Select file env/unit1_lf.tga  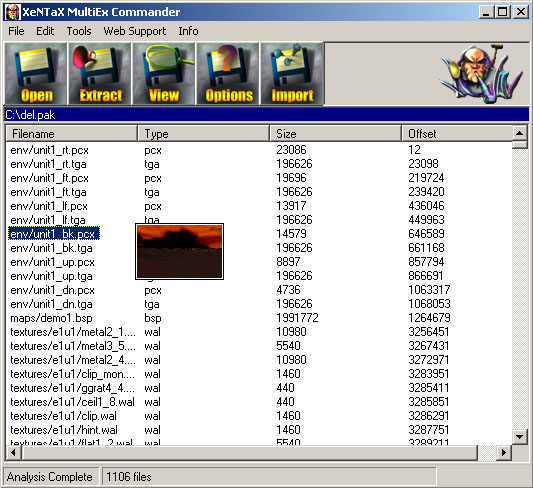[x=48, y=220]
